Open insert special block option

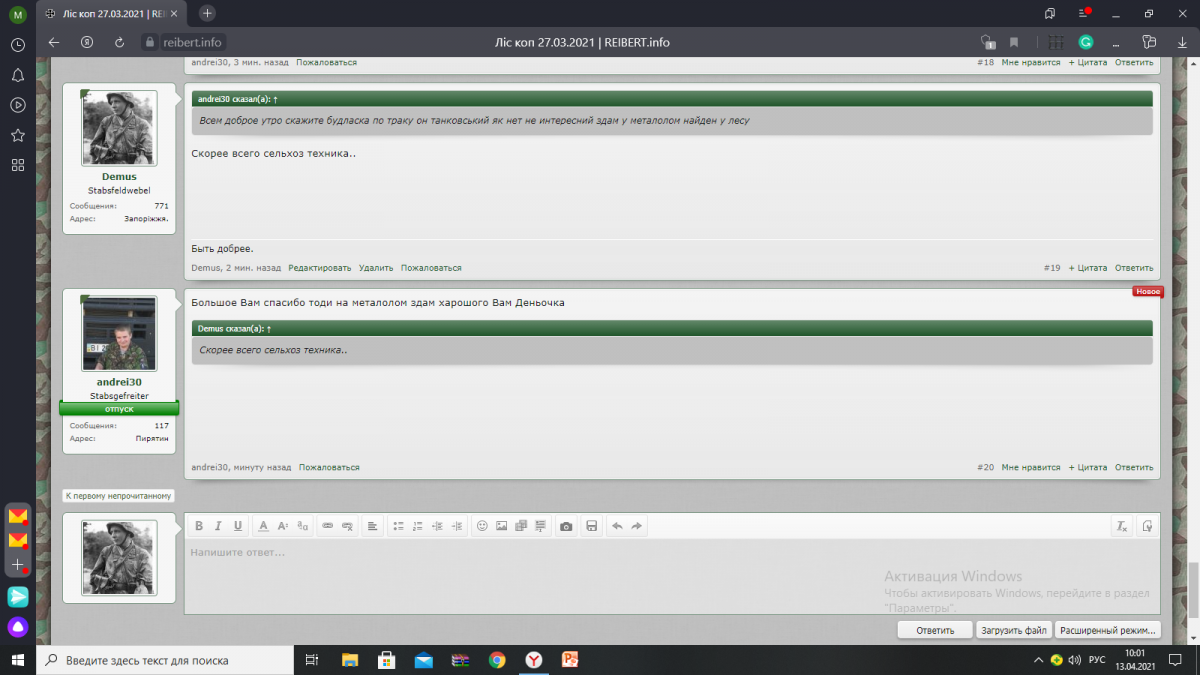pos(541,526)
